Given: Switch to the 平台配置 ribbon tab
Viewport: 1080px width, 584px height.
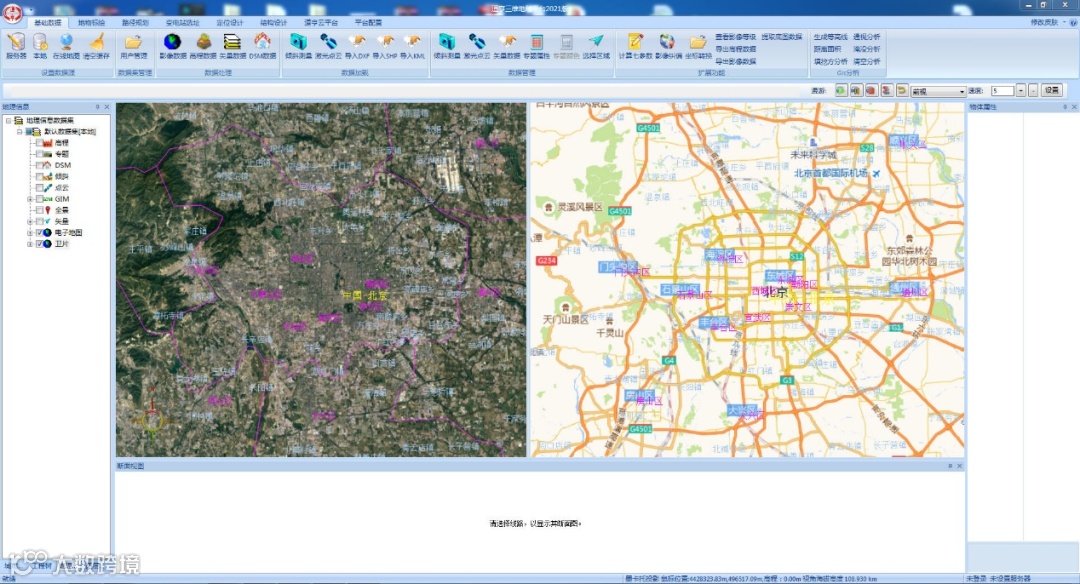Looking at the screenshot, I should 368,23.
